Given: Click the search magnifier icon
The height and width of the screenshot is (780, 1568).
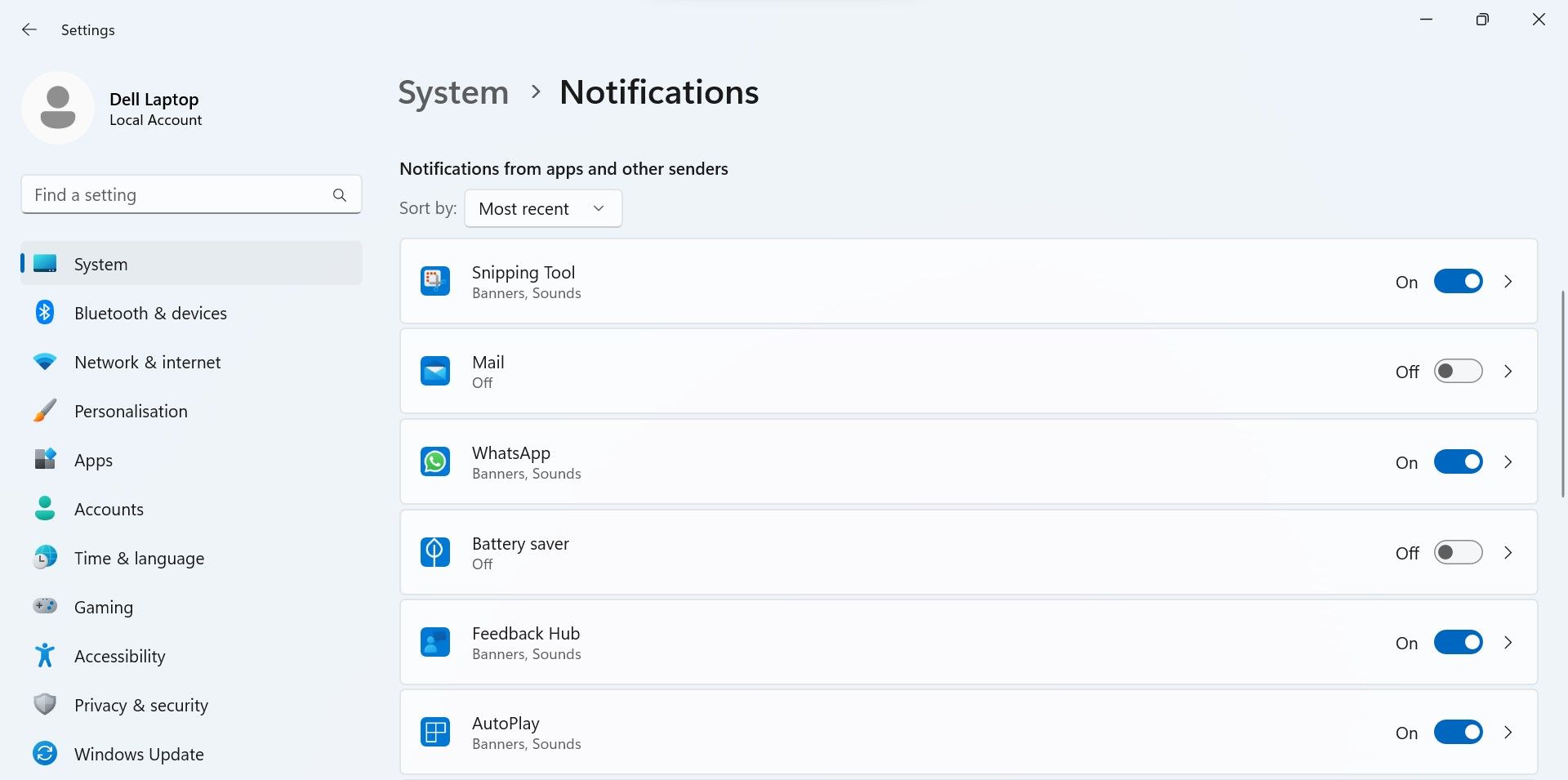Looking at the screenshot, I should (x=340, y=195).
